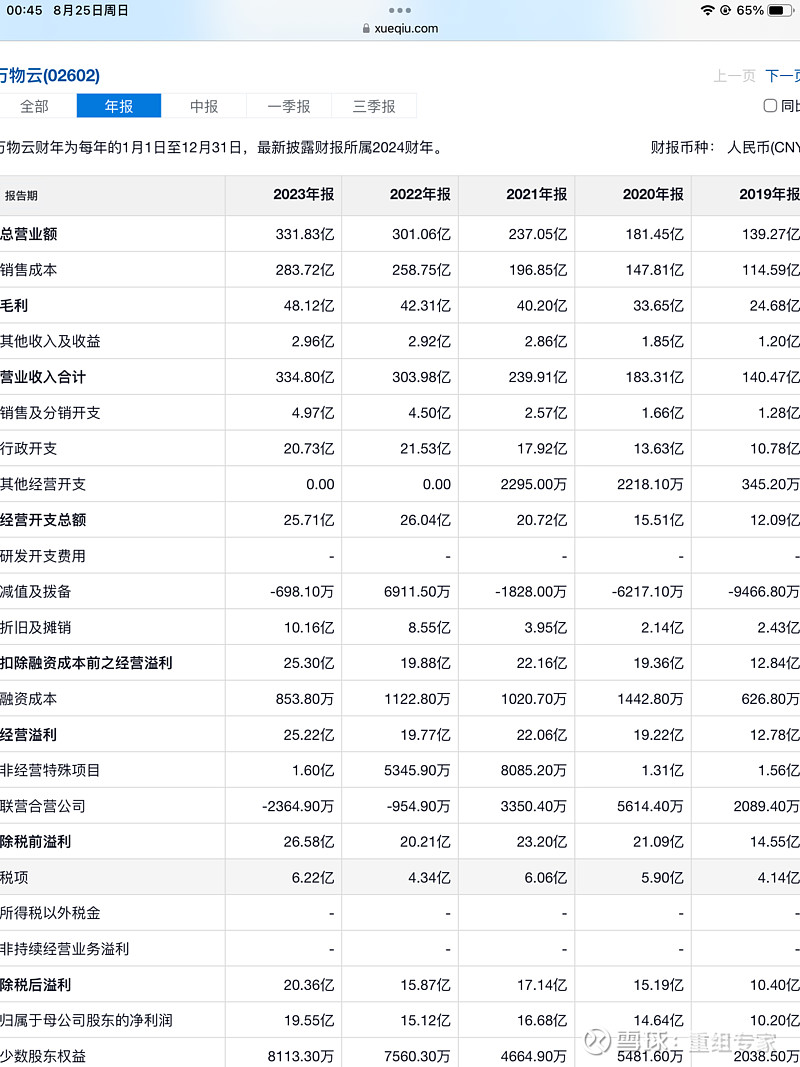Screen dimensions: 800x1067
Task: Select the 融资成本 row label
Action: pos(29,699)
